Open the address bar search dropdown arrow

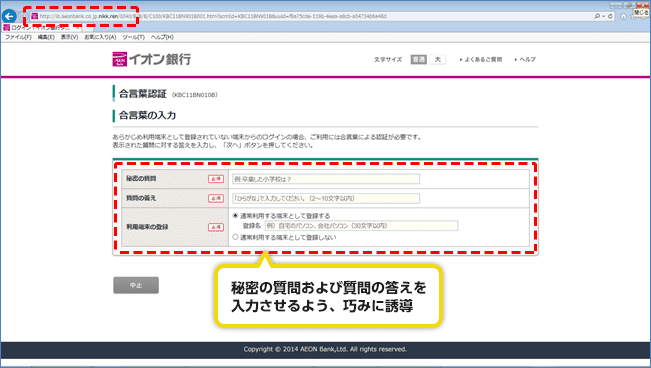tap(603, 16)
